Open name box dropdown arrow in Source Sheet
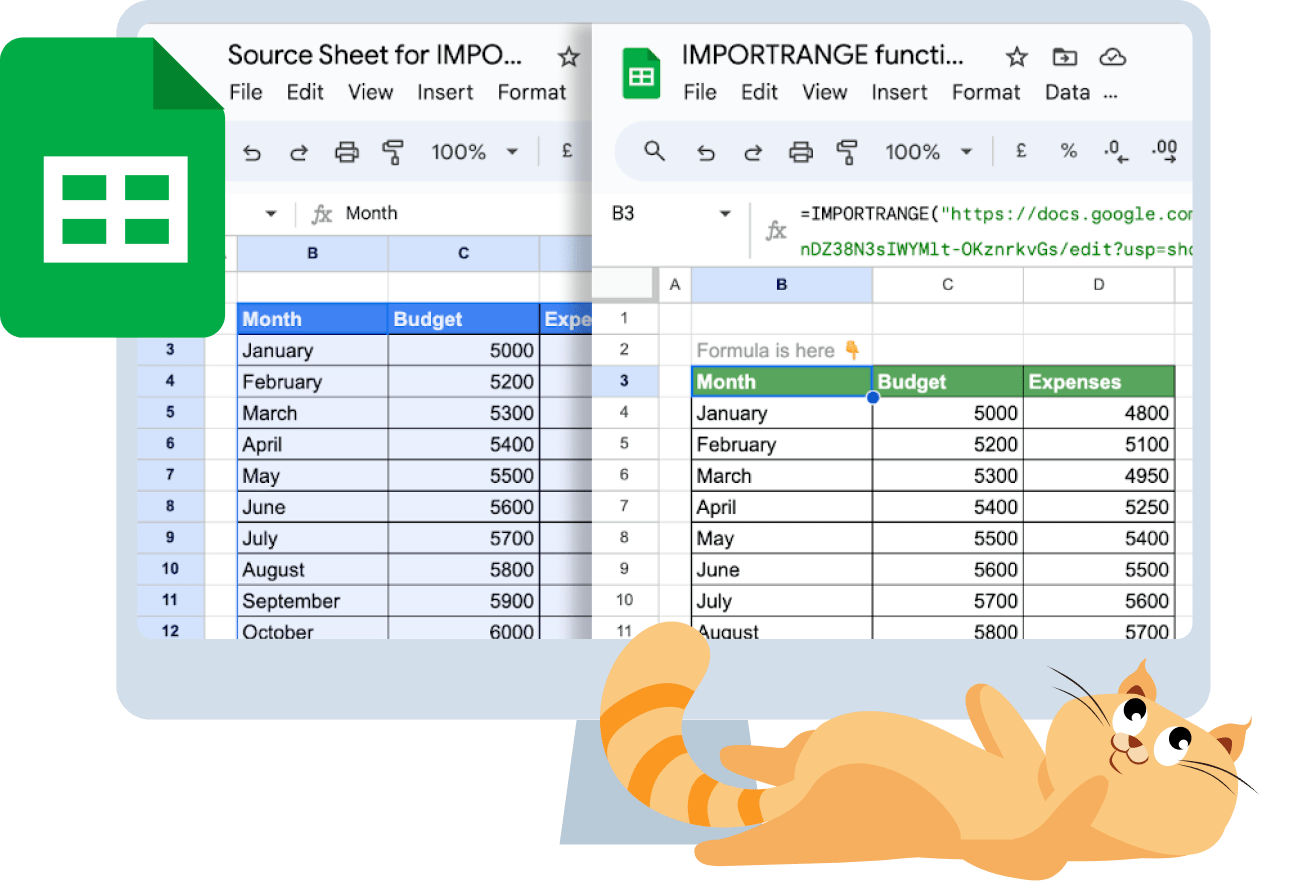The height and width of the screenshot is (893, 1291). click(271, 214)
